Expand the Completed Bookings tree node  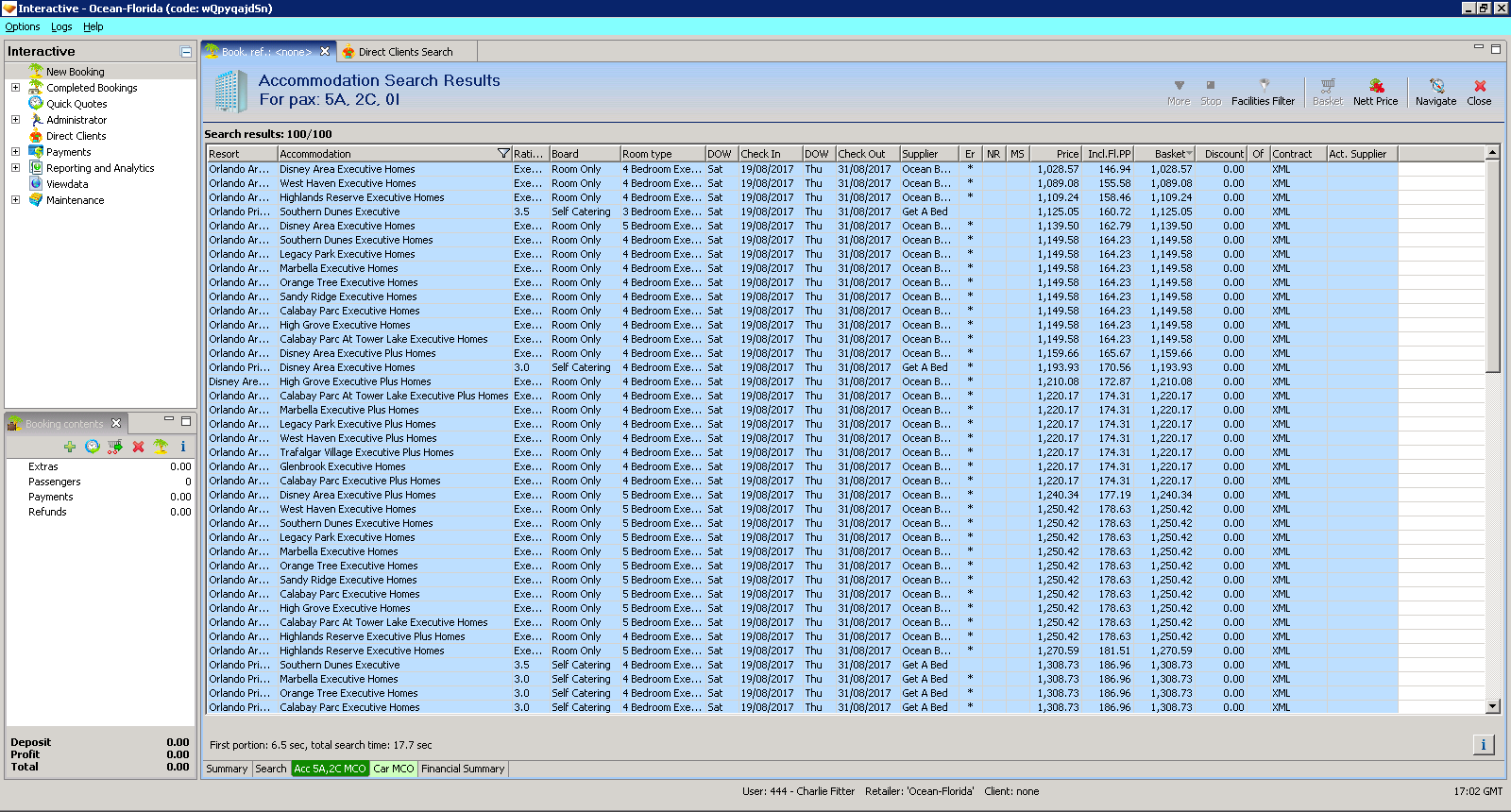[15, 87]
